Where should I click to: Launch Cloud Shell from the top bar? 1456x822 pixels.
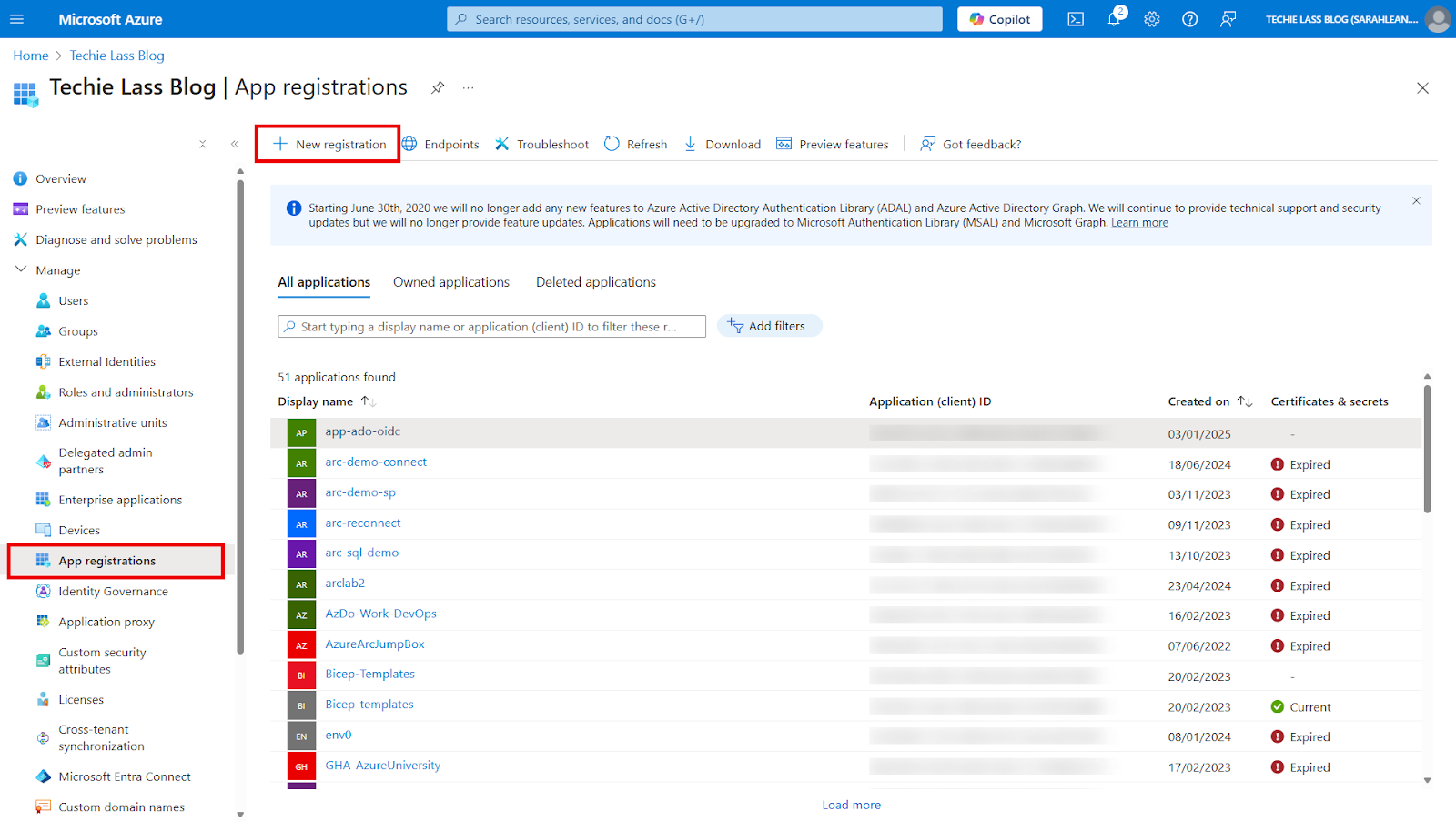[x=1076, y=19]
